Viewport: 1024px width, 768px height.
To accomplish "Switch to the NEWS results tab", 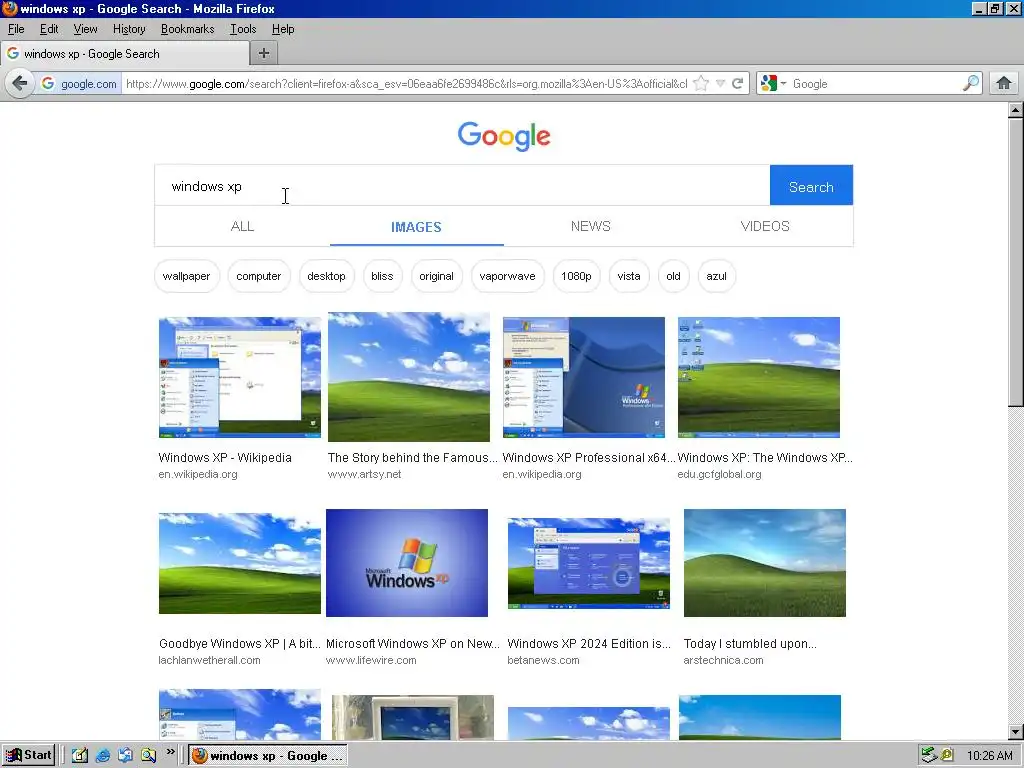I will point(590,226).
